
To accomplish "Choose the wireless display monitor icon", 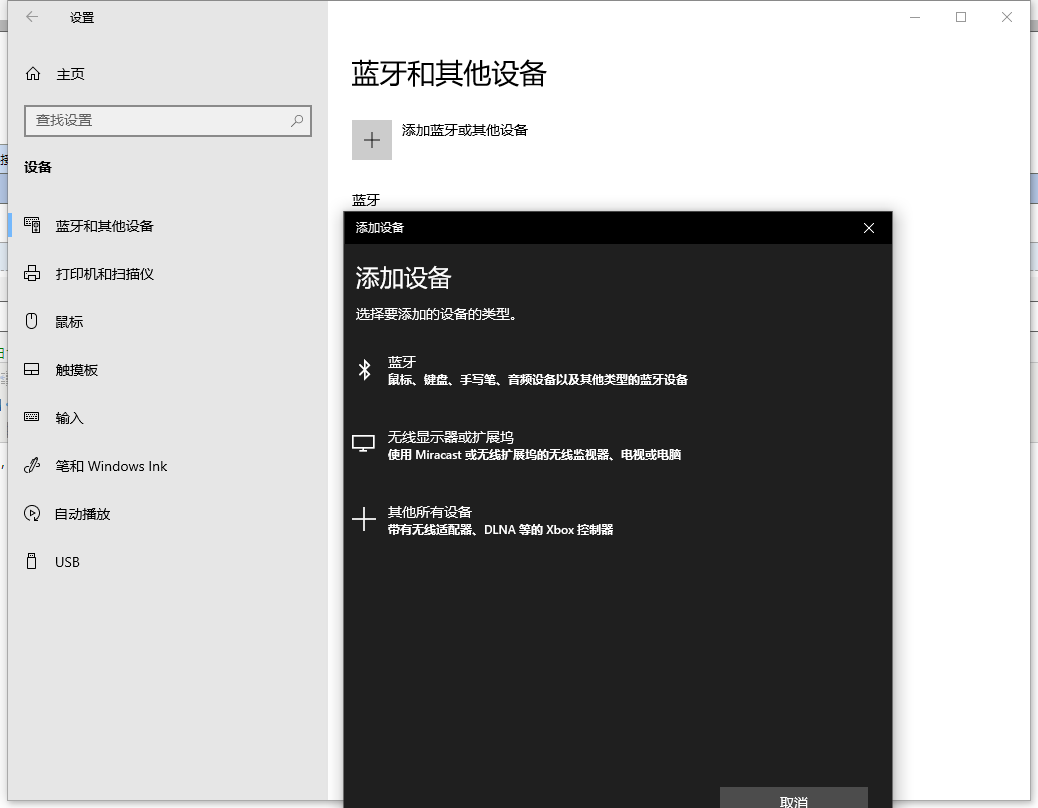I will (363, 443).
